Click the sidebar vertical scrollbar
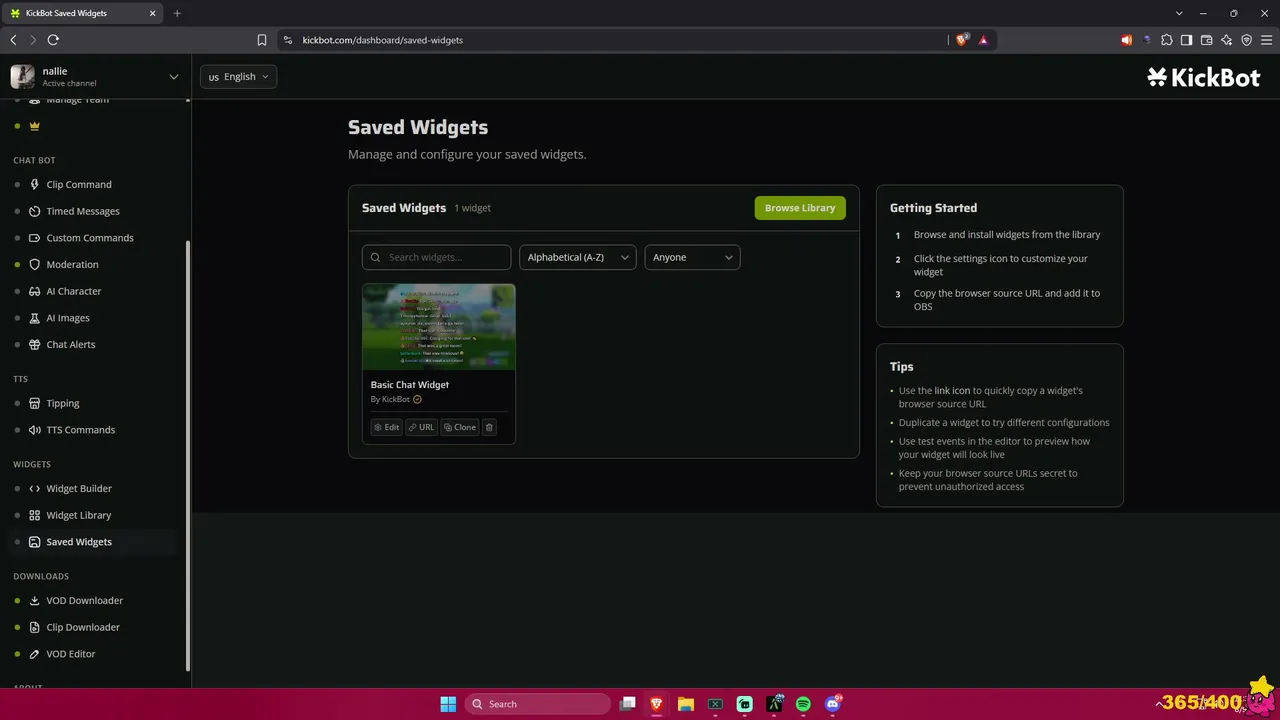The height and width of the screenshot is (720, 1280). point(187,456)
